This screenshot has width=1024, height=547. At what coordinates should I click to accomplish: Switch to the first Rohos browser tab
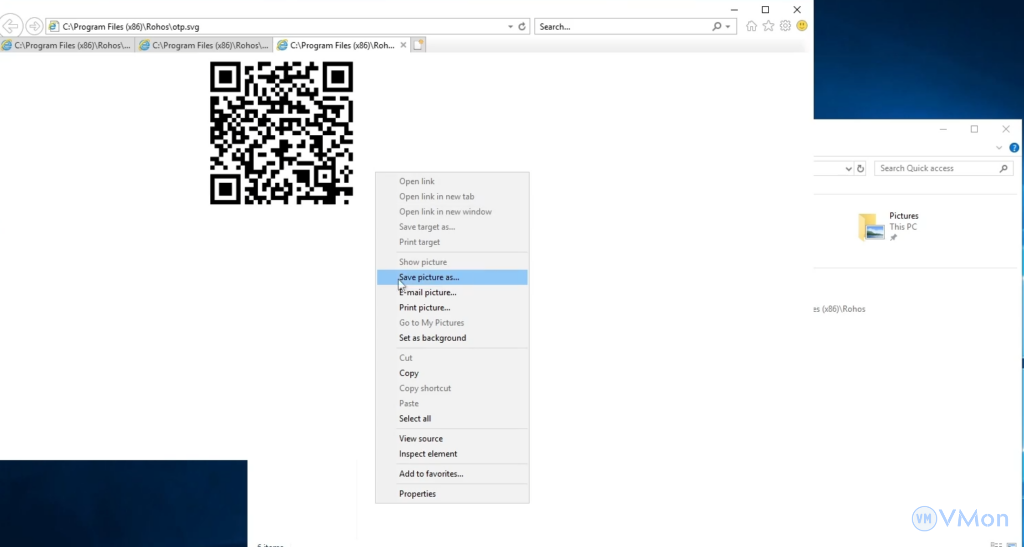pos(67,45)
